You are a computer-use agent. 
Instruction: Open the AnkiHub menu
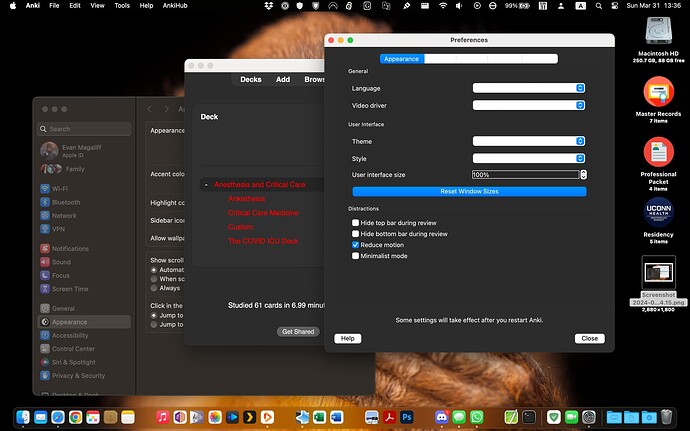(175, 6)
